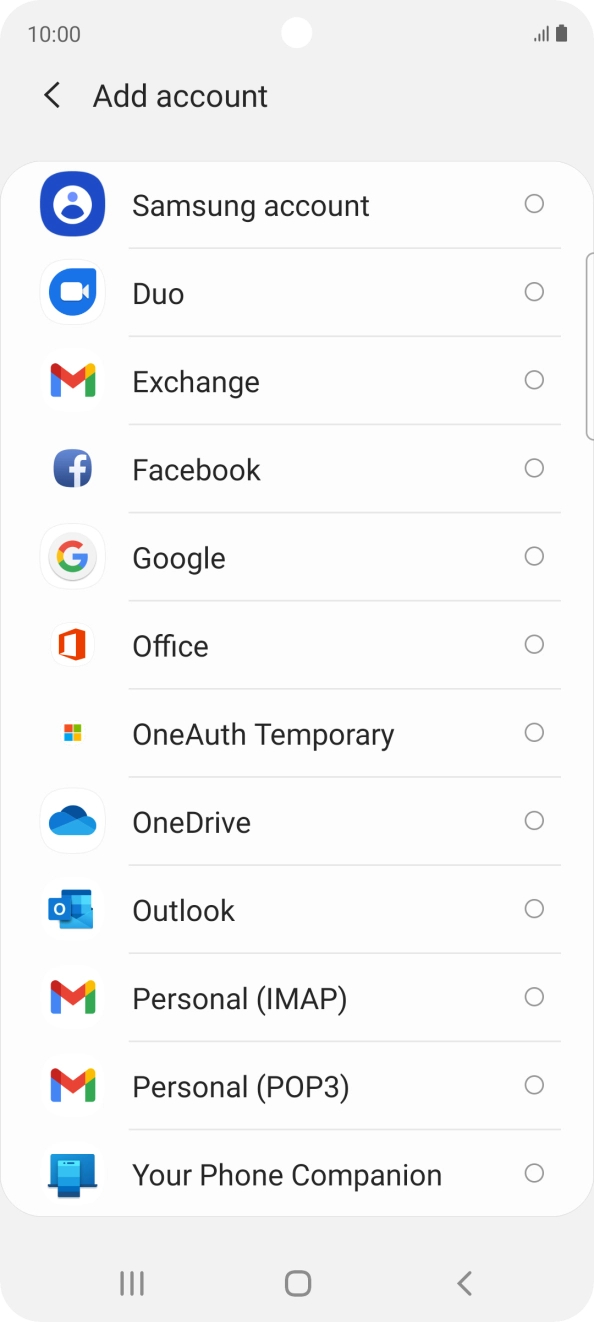Tap the Your Phone Companion icon
Viewport: 594px width, 1322px height.
pos(72,1174)
